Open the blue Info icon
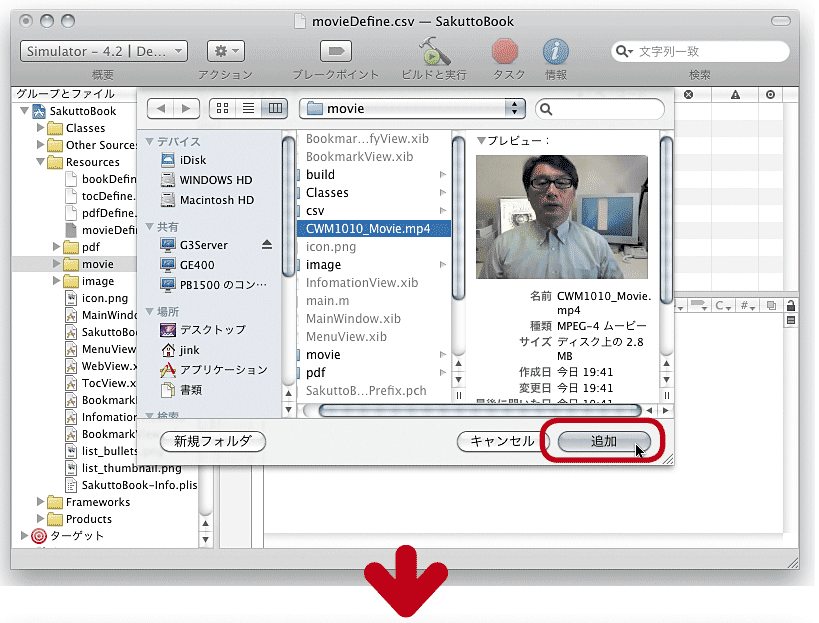This screenshot has height=623, width=819. pos(556,52)
